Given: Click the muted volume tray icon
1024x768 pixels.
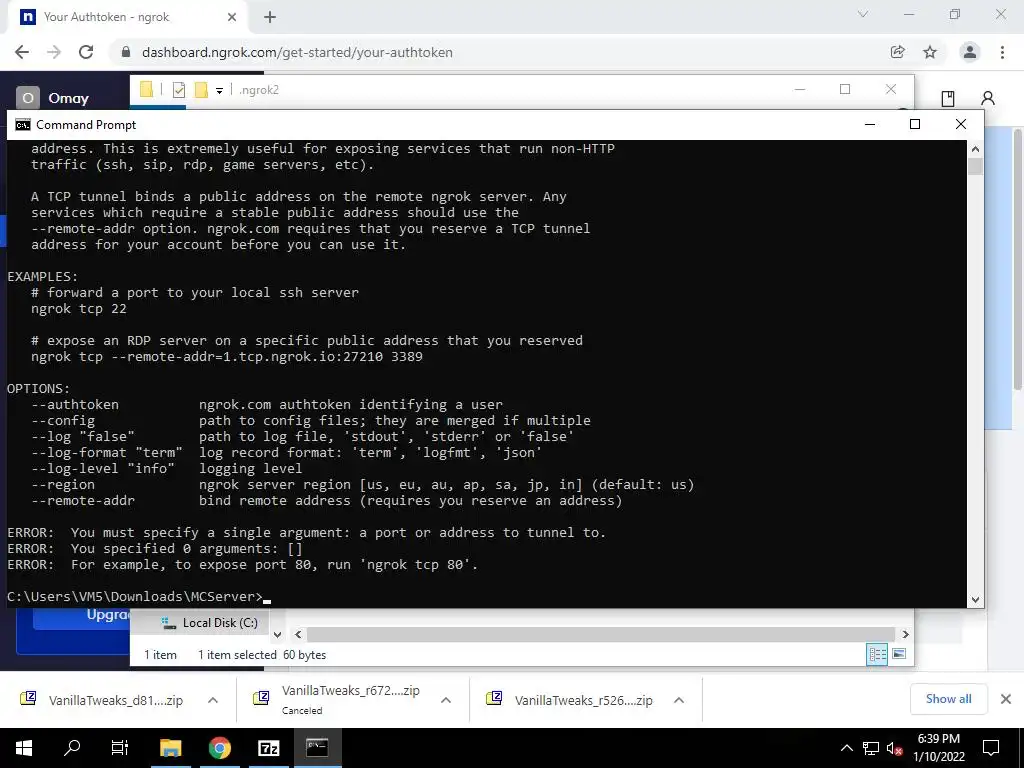Looking at the screenshot, I should [894, 748].
